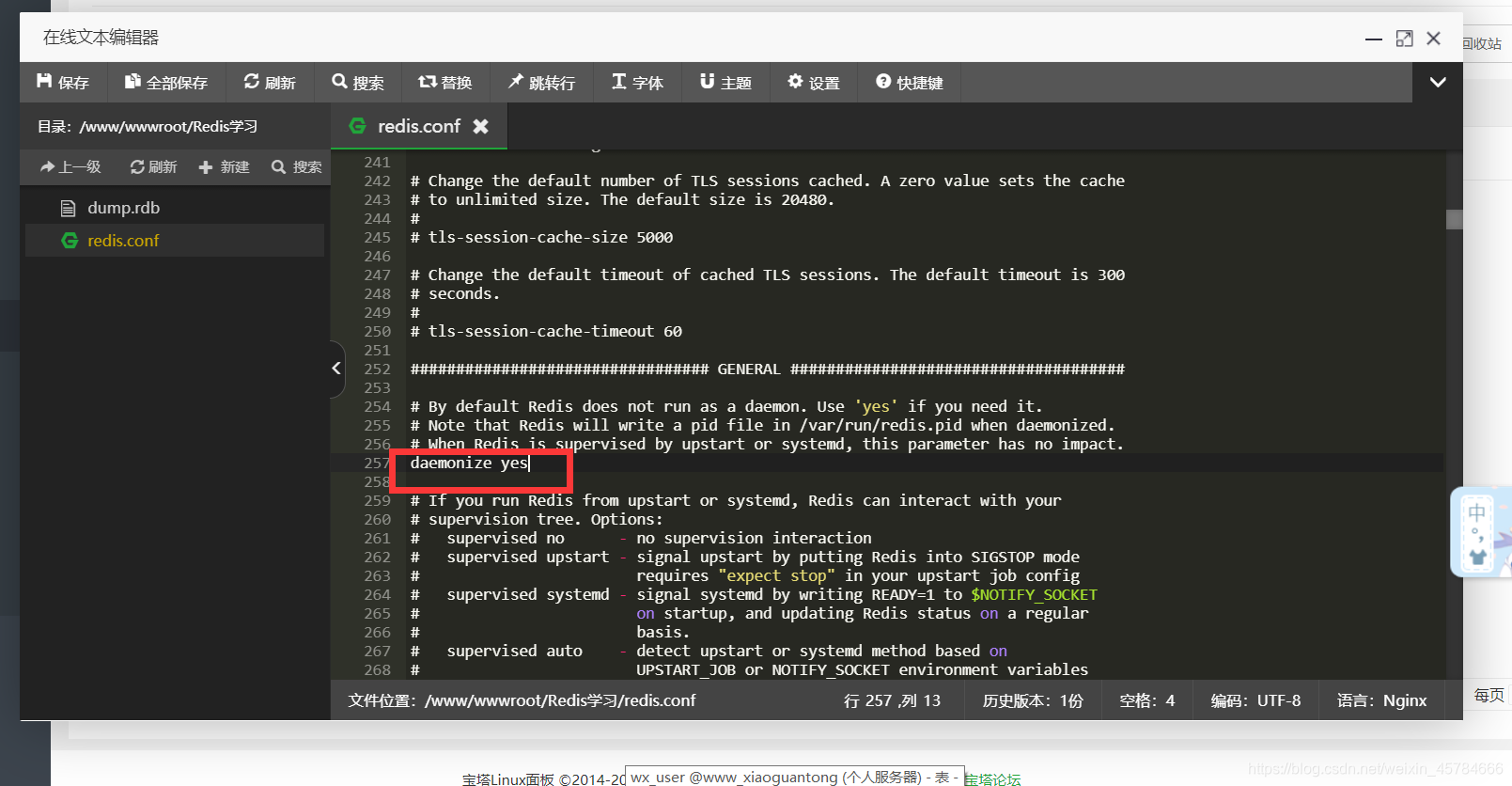Screen dimensions: 1512x786
Task: Click line number 260 in the gutter
Action: (377, 519)
